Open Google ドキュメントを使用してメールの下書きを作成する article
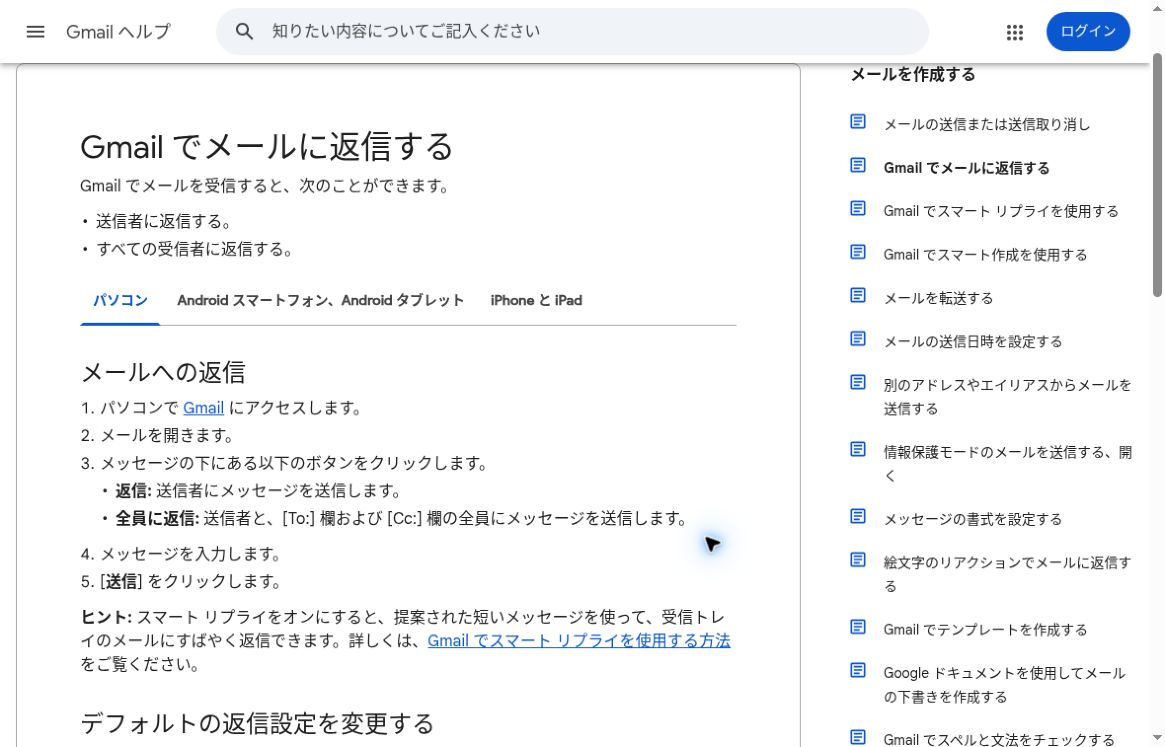The height and width of the screenshot is (747, 1165). click(1005, 685)
